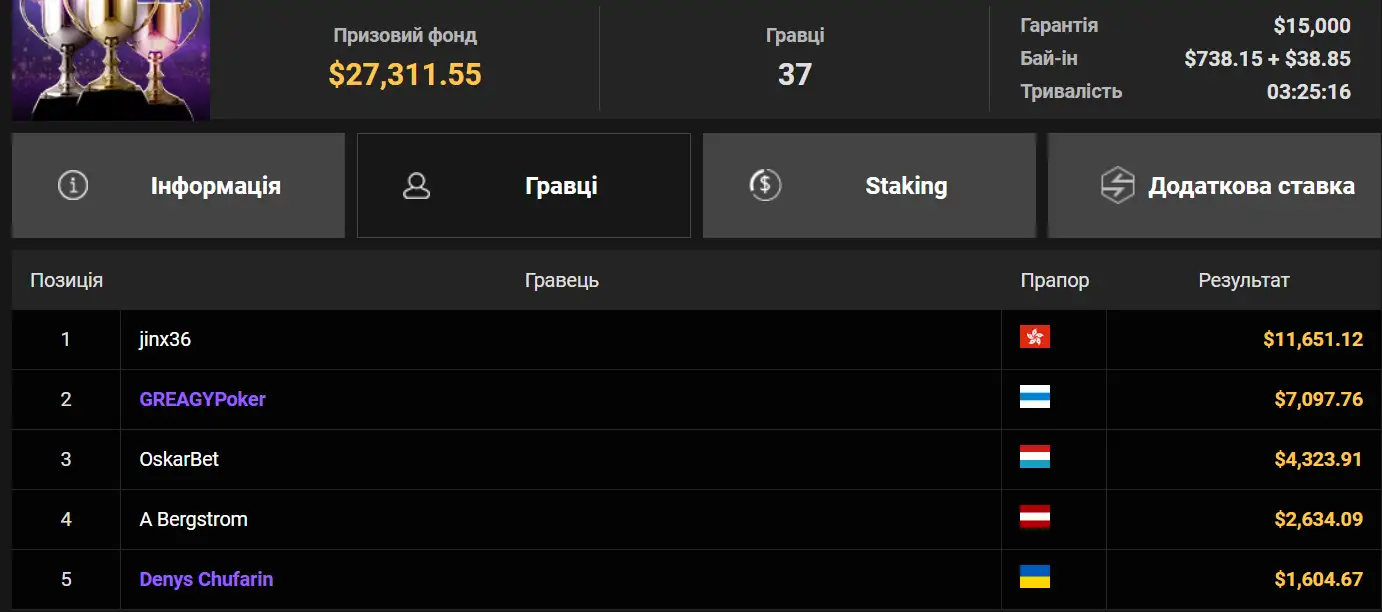The height and width of the screenshot is (612, 1382).
Task: Click the flag icon next to GREAGYPoker
Action: (x=1034, y=397)
